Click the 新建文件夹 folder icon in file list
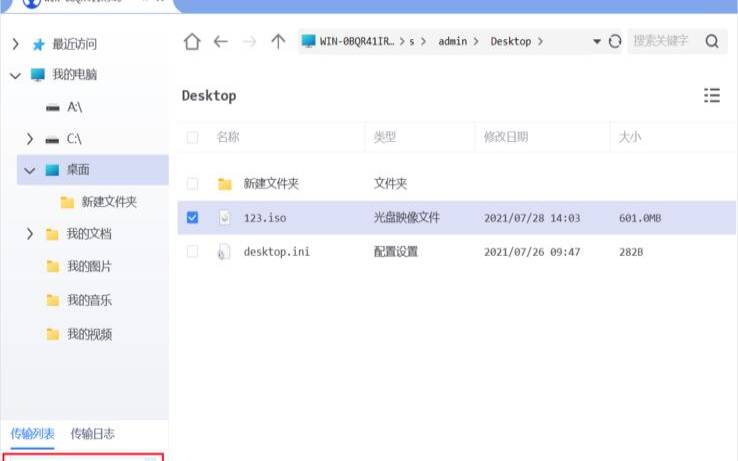Image resolution: width=738 pixels, height=461 pixels. [x=225, y=184]
